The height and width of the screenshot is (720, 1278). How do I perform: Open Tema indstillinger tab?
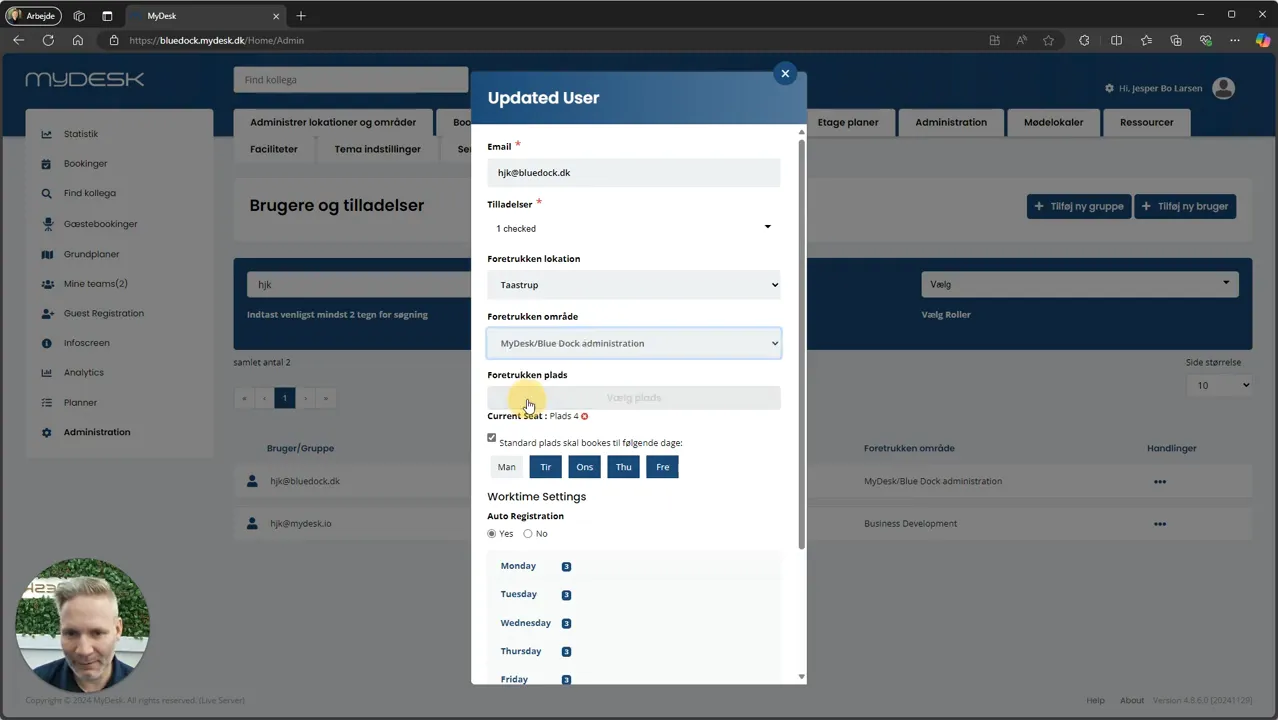377,149
